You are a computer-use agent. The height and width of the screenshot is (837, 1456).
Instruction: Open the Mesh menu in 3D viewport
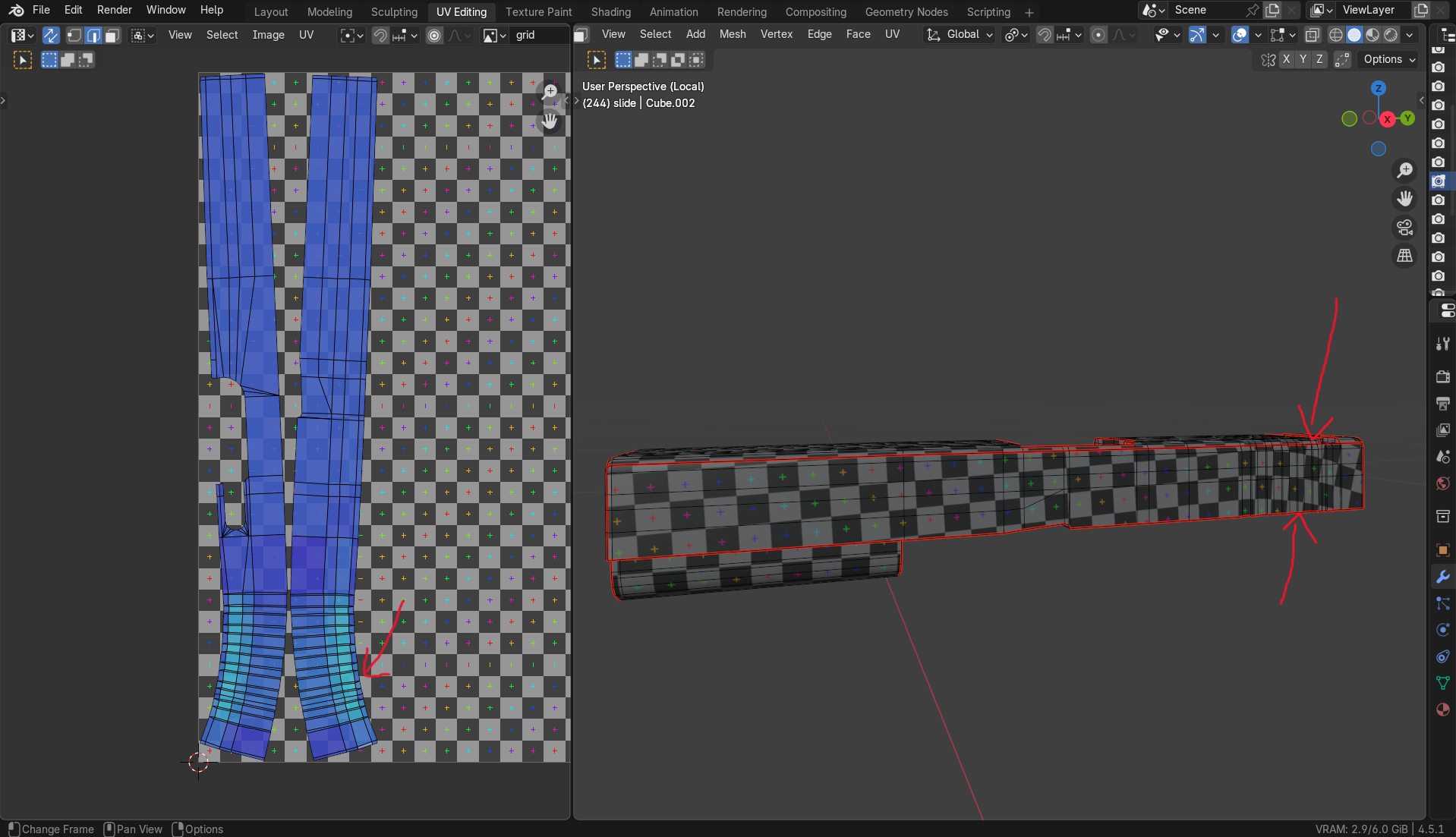(x=733, y=34)
